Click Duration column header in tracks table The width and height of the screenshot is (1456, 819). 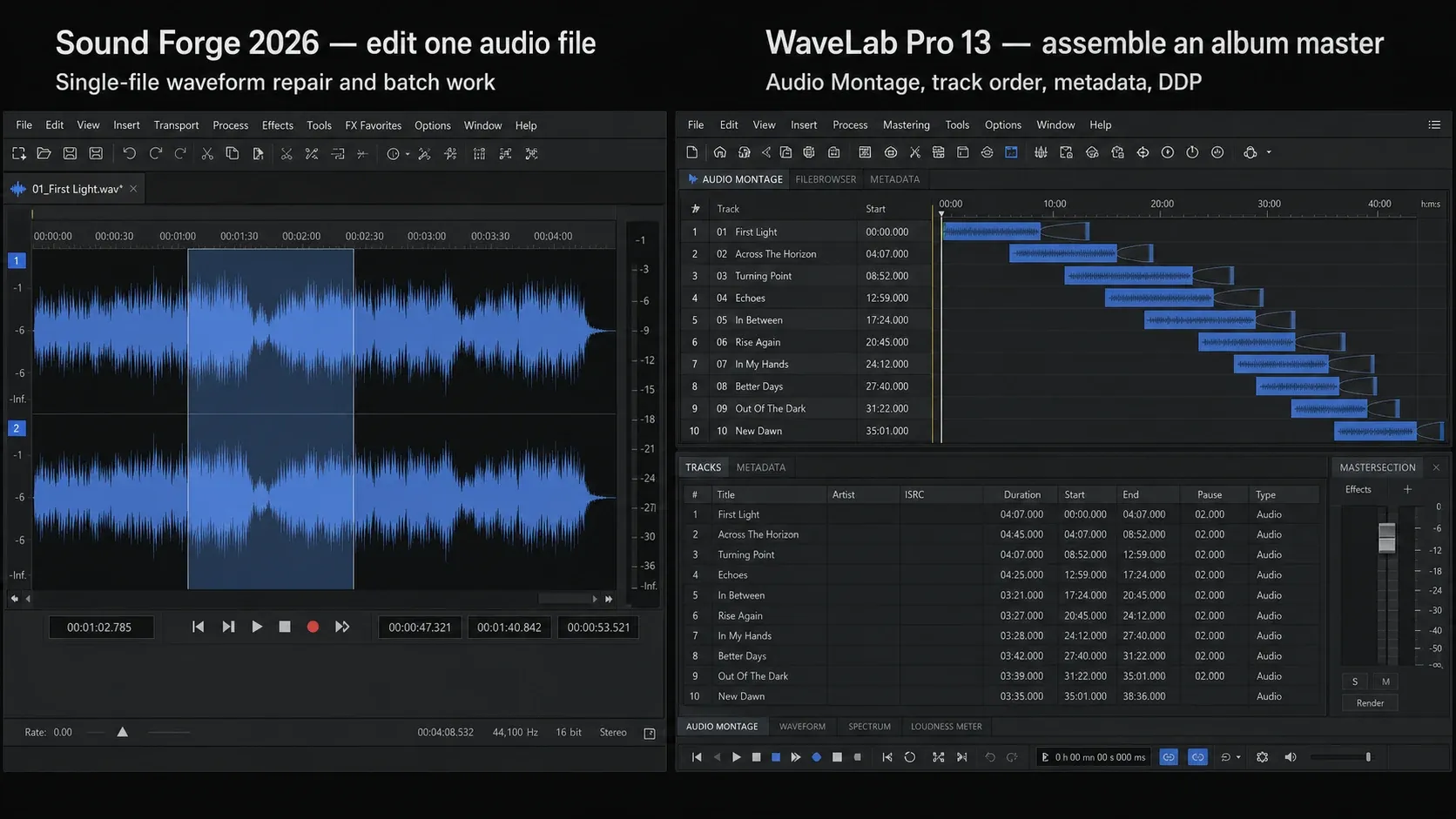pos(1021,494)
